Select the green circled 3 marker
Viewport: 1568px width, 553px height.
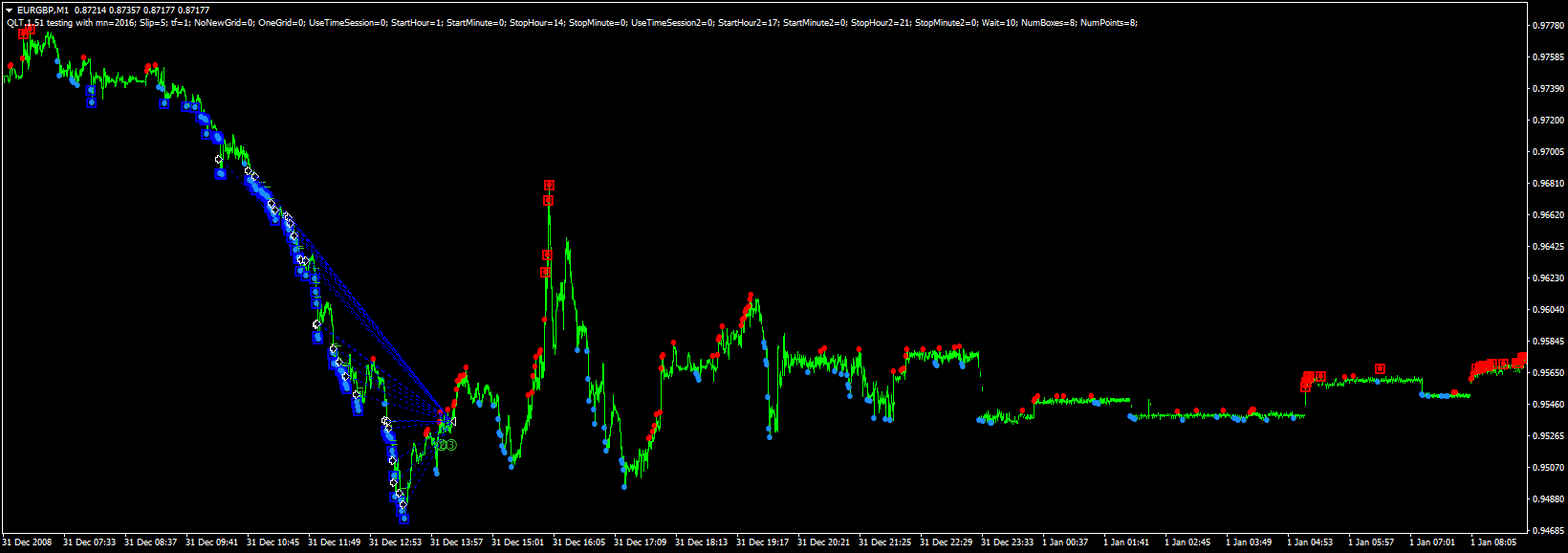[x=450, y=445]
